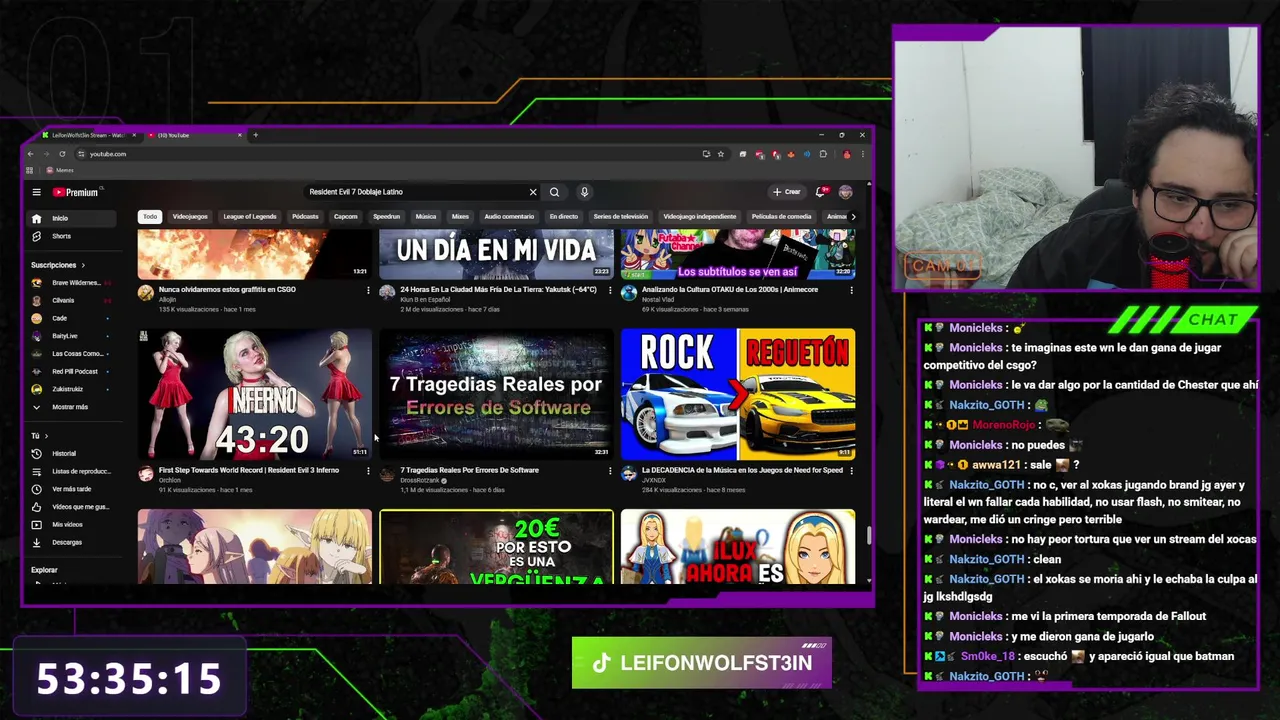Open Rock vs Reguetón Need for Speed thumbnail

pos(738,394)
